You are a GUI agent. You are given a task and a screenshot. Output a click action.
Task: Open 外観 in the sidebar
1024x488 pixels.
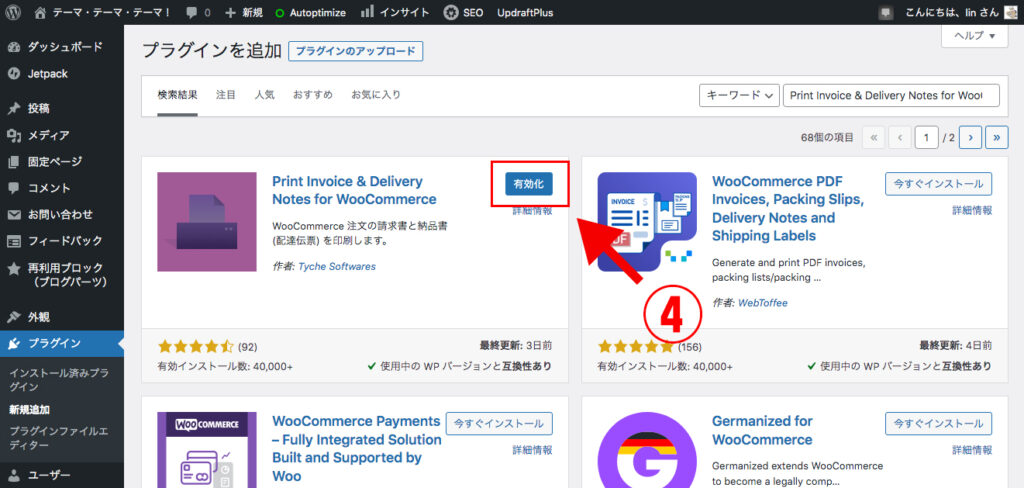pos(62,317)
